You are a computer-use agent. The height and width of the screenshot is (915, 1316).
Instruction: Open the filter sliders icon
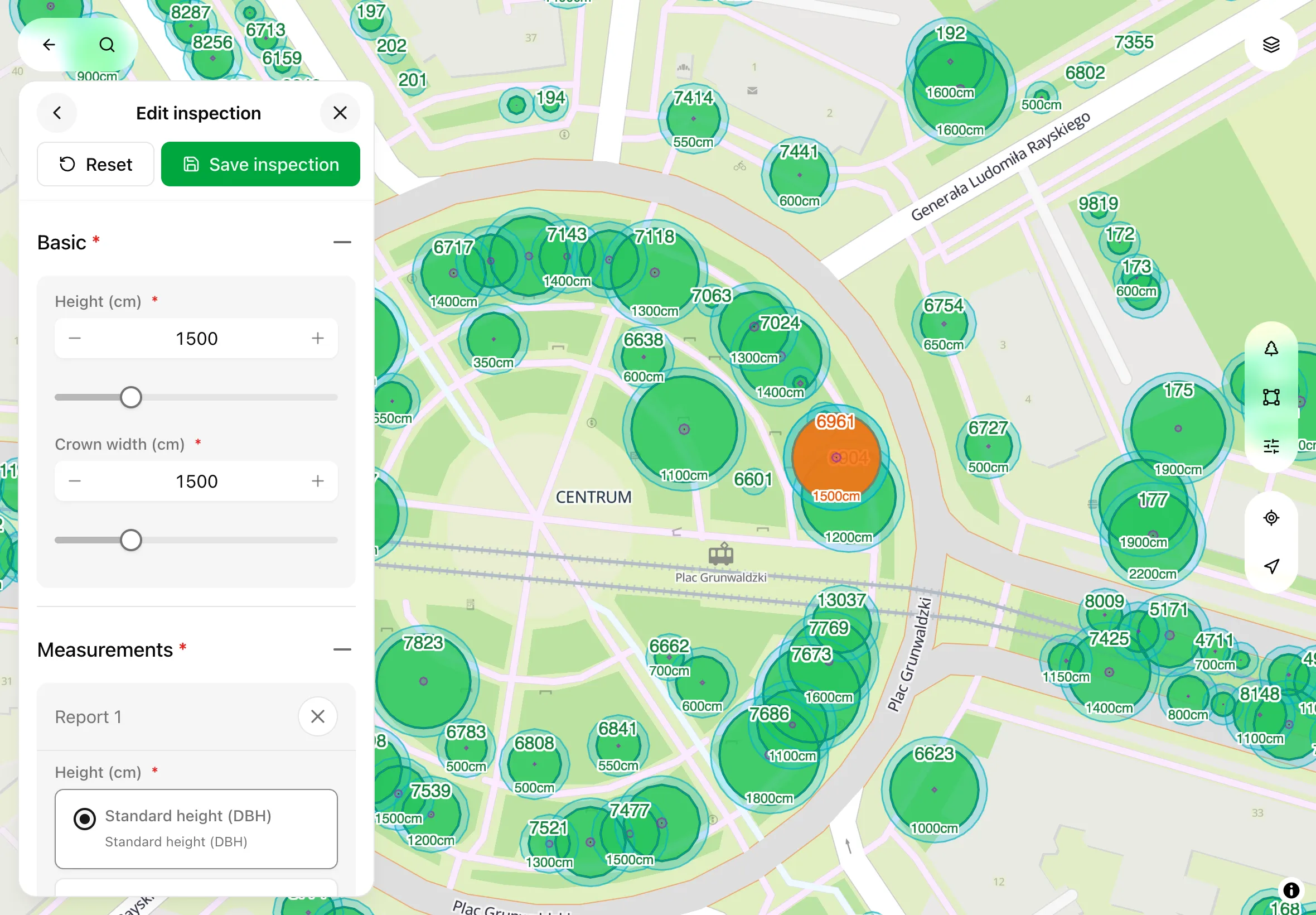(1271, 446)
